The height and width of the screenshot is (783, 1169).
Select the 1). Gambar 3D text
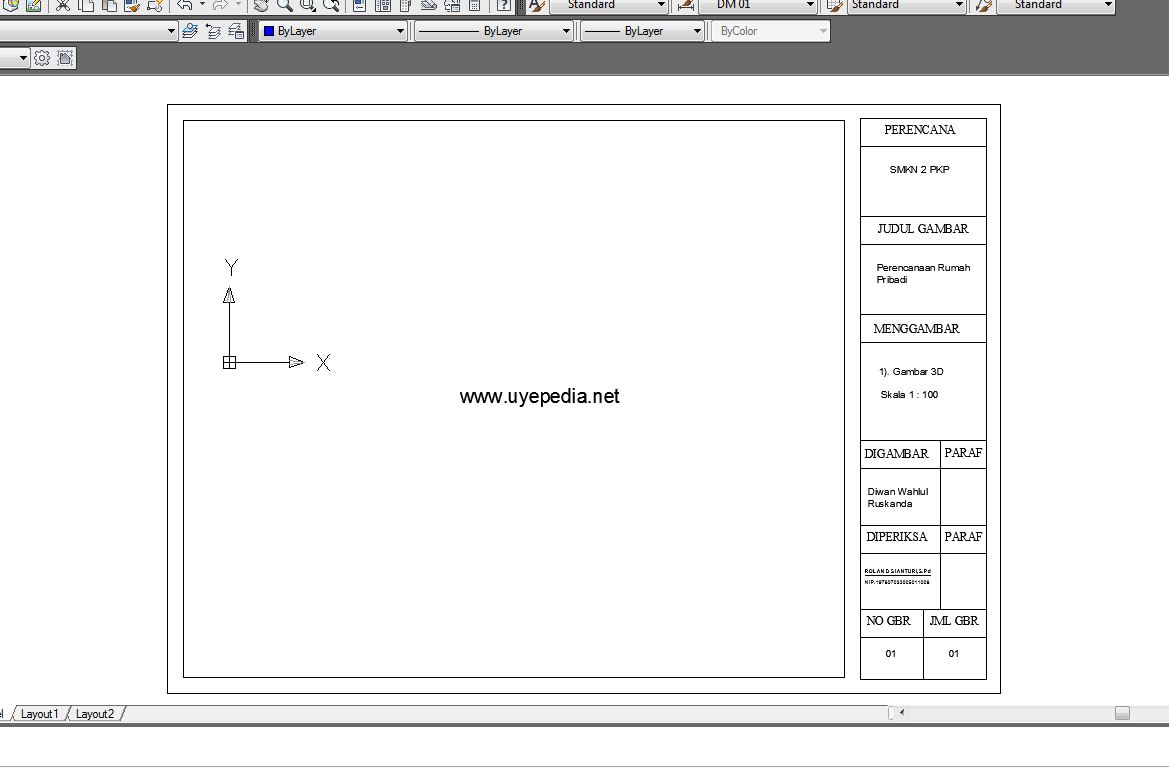coord(911,371)
